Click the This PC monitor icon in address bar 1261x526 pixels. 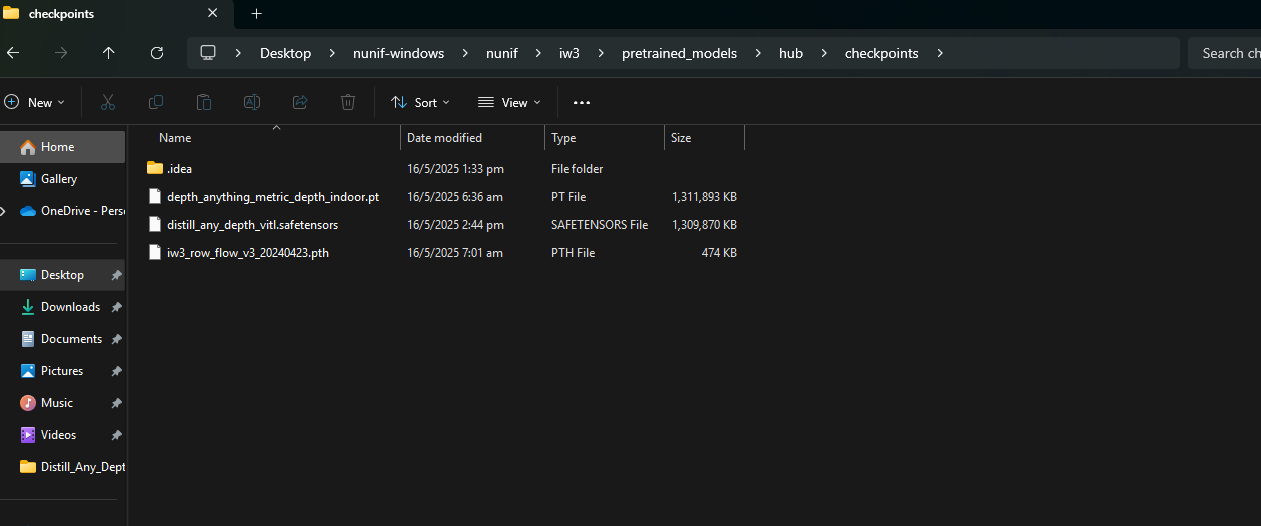[208, 53]
